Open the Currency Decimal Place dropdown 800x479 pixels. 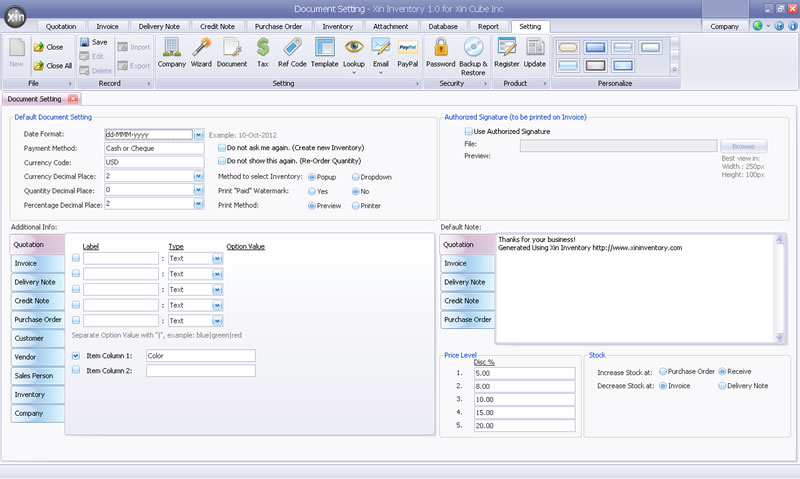click(x=198, y=176)
